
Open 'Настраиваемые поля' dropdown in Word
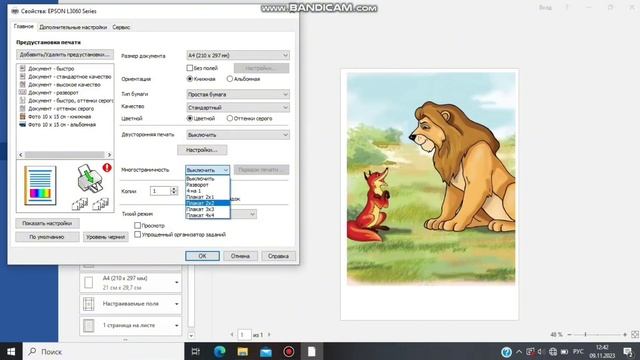point(176,304)
